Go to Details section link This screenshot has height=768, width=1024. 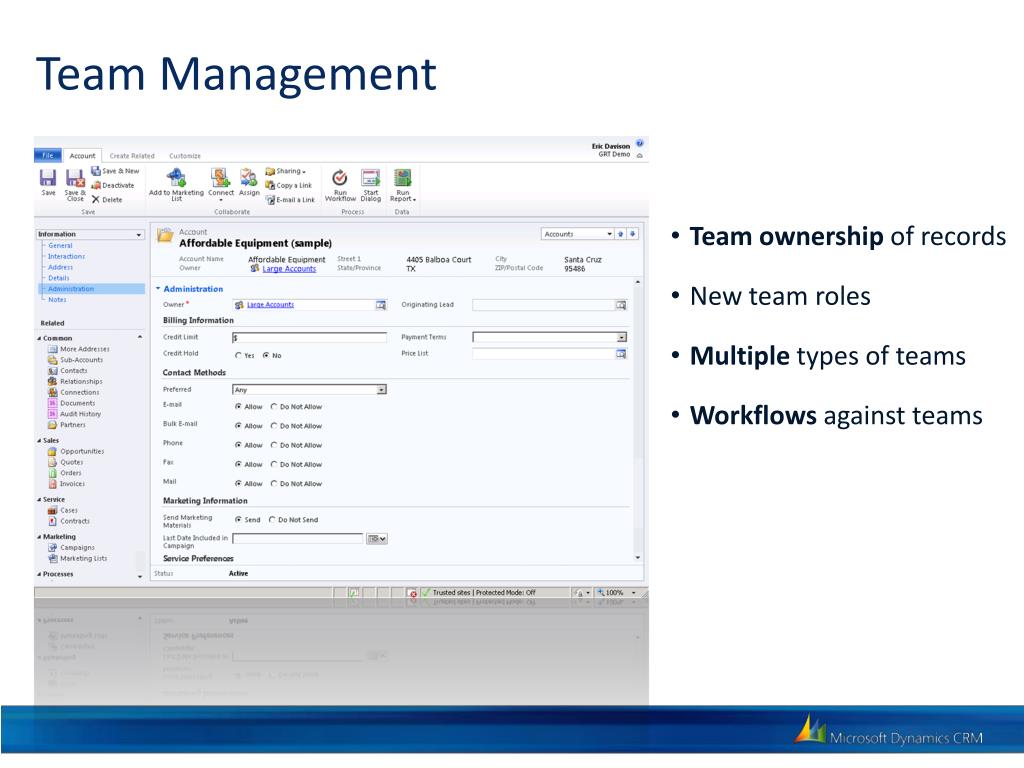point(58,278)
